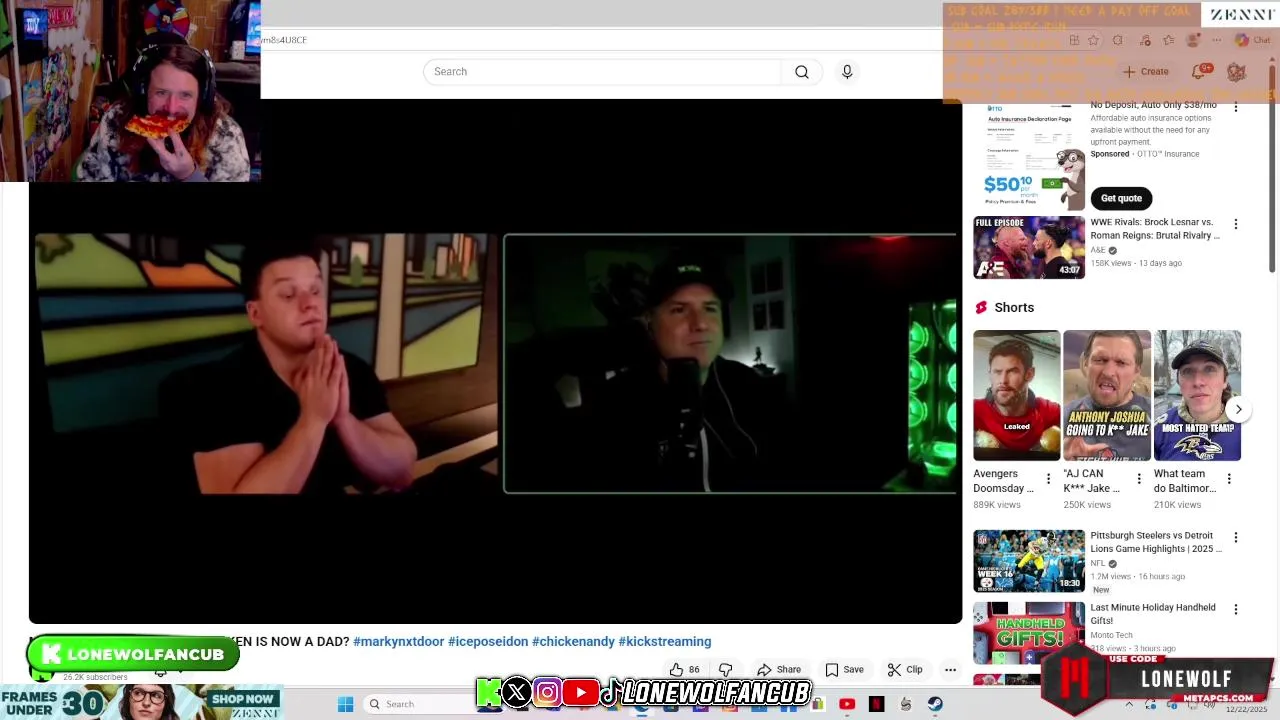Image resolution: width=1280 pixels, height=720 pixels.
Task: Open Avengers Doomsday short thumbnail
Action: tap(1017, 396)
